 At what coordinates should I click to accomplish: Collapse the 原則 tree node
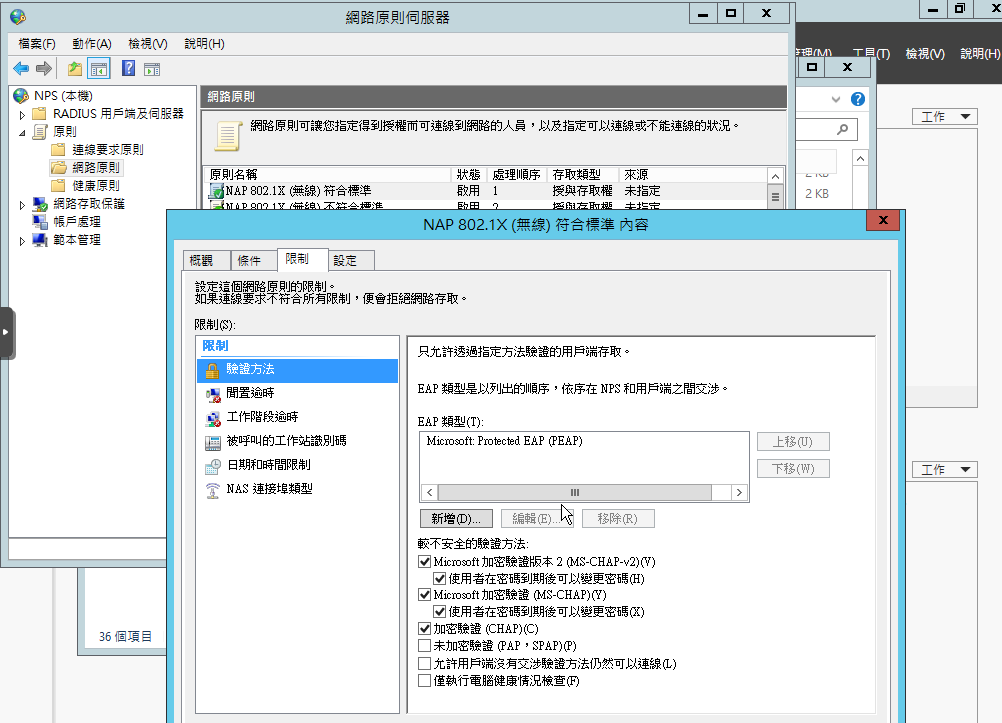(x=22, y=133)
